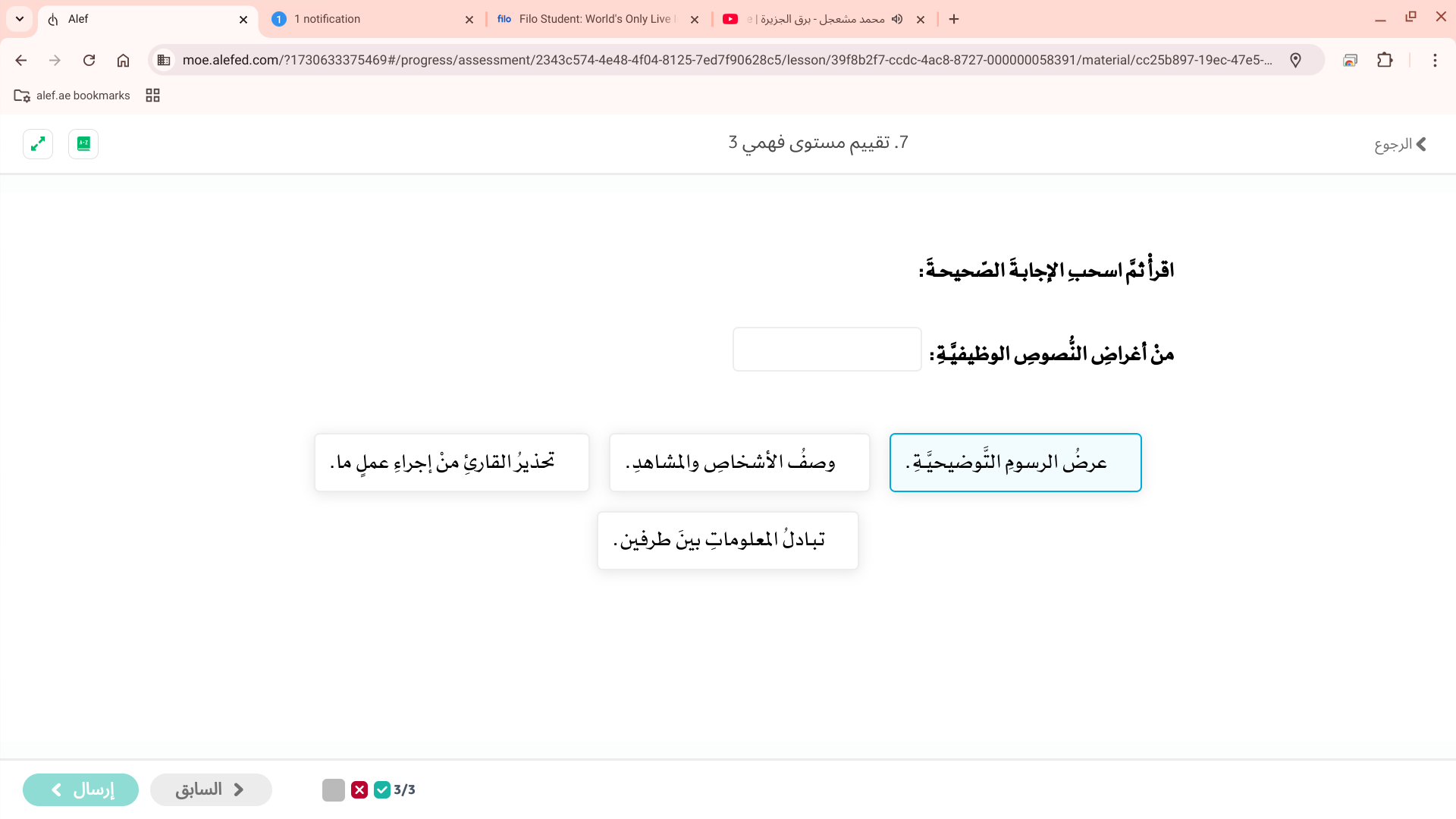Click the green fullscreen expand icon
This screenshot has height=819, width=1456.
38,143
